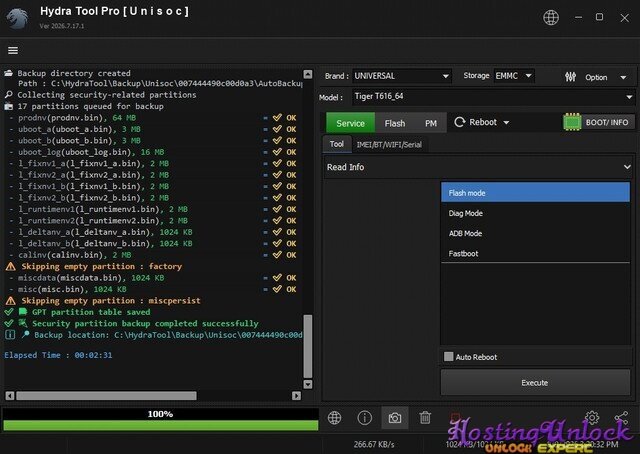The image size is (640, 454).
Task: Select ADB Mode in the list
Action: (x=535, y=233)
